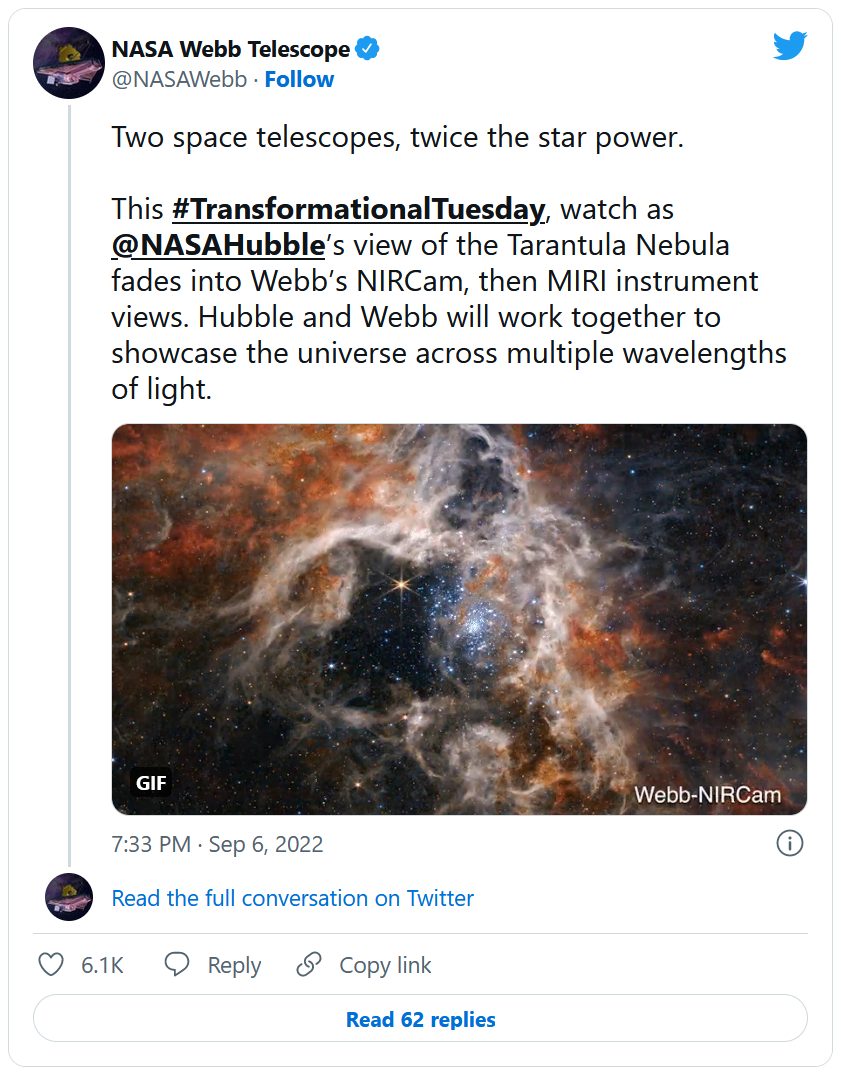The width and height of the screenshot is (841, 1075).
Task: Open the info icon beside the timestamp
Action: (789, 844)
